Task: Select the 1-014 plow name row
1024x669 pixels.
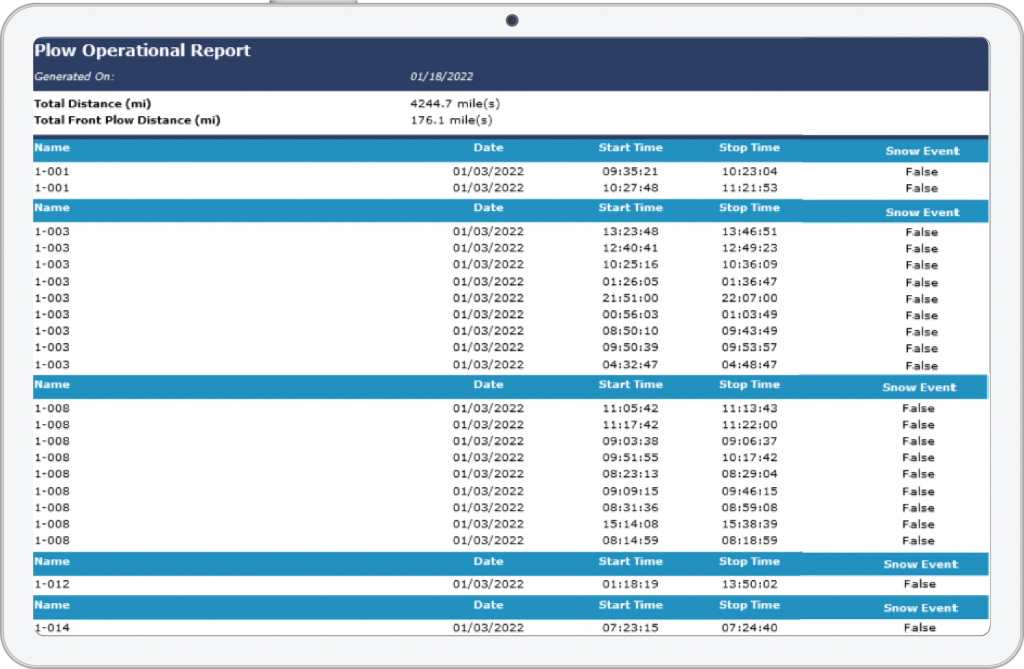Action: click(x=52, y=628)
